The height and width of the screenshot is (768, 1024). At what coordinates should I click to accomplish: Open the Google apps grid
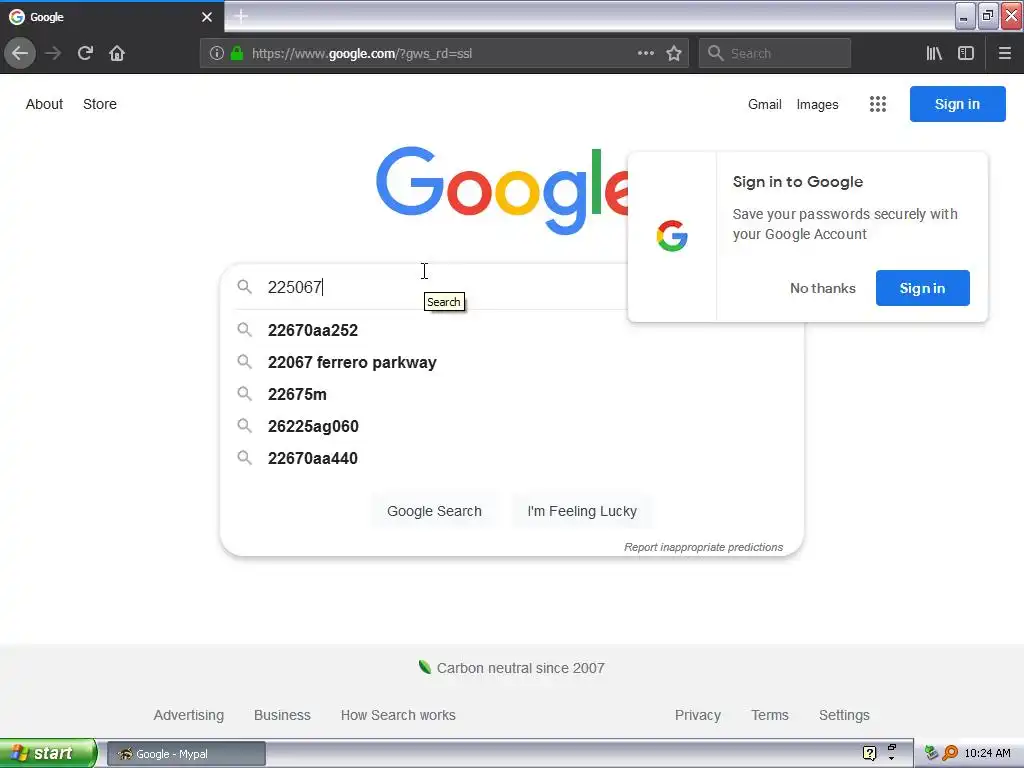pyautogui.click(x=878, y=104)
